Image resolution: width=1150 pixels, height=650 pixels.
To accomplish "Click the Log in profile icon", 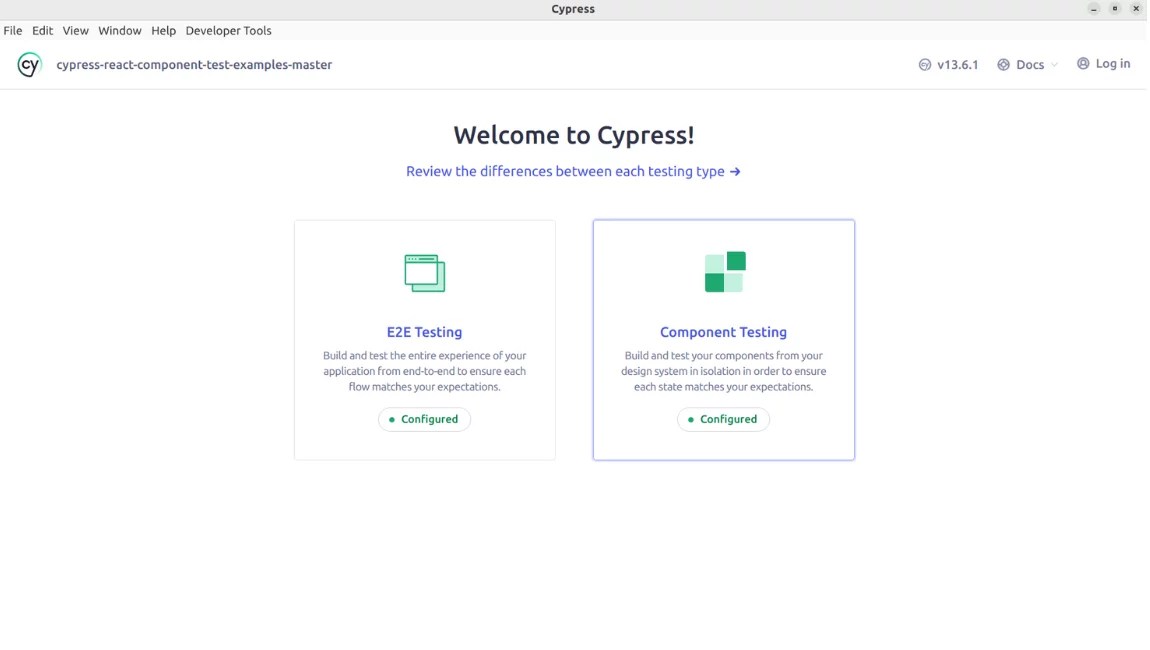I will [1082, 63].
